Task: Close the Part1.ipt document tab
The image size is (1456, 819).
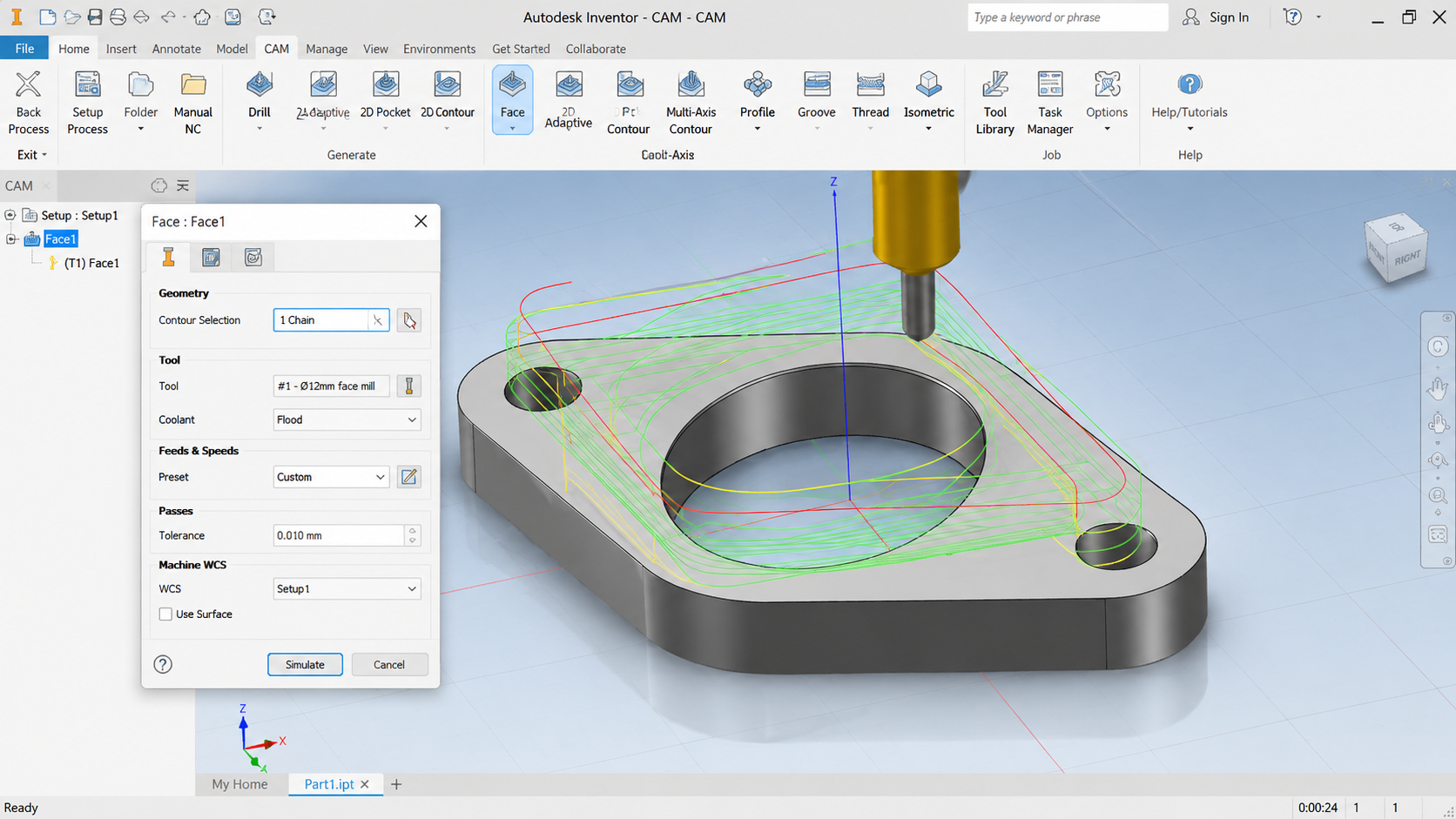Action: coord(365,784)
